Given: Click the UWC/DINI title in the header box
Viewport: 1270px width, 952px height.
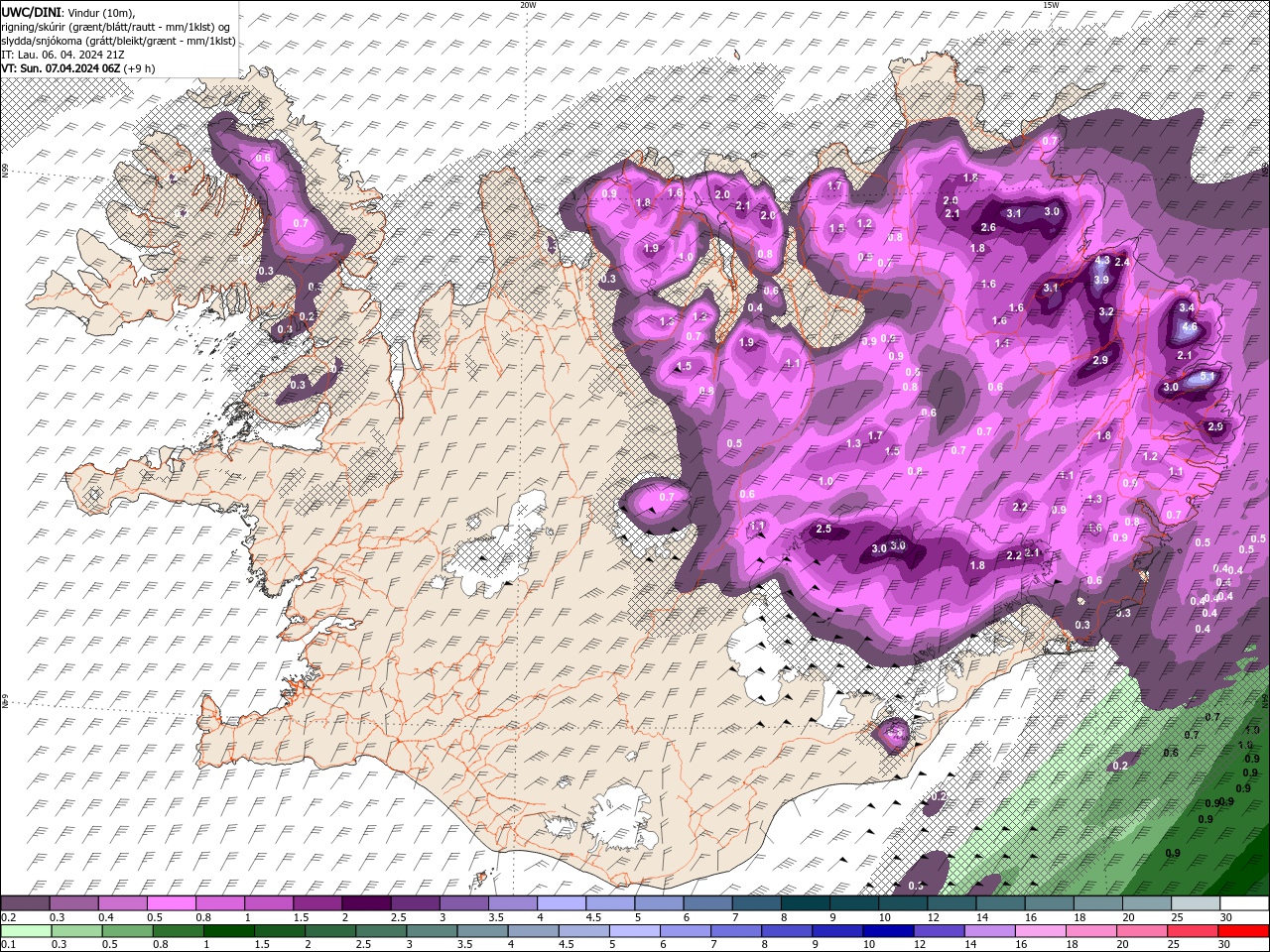Looking at the screenshot, I should 32,11.
